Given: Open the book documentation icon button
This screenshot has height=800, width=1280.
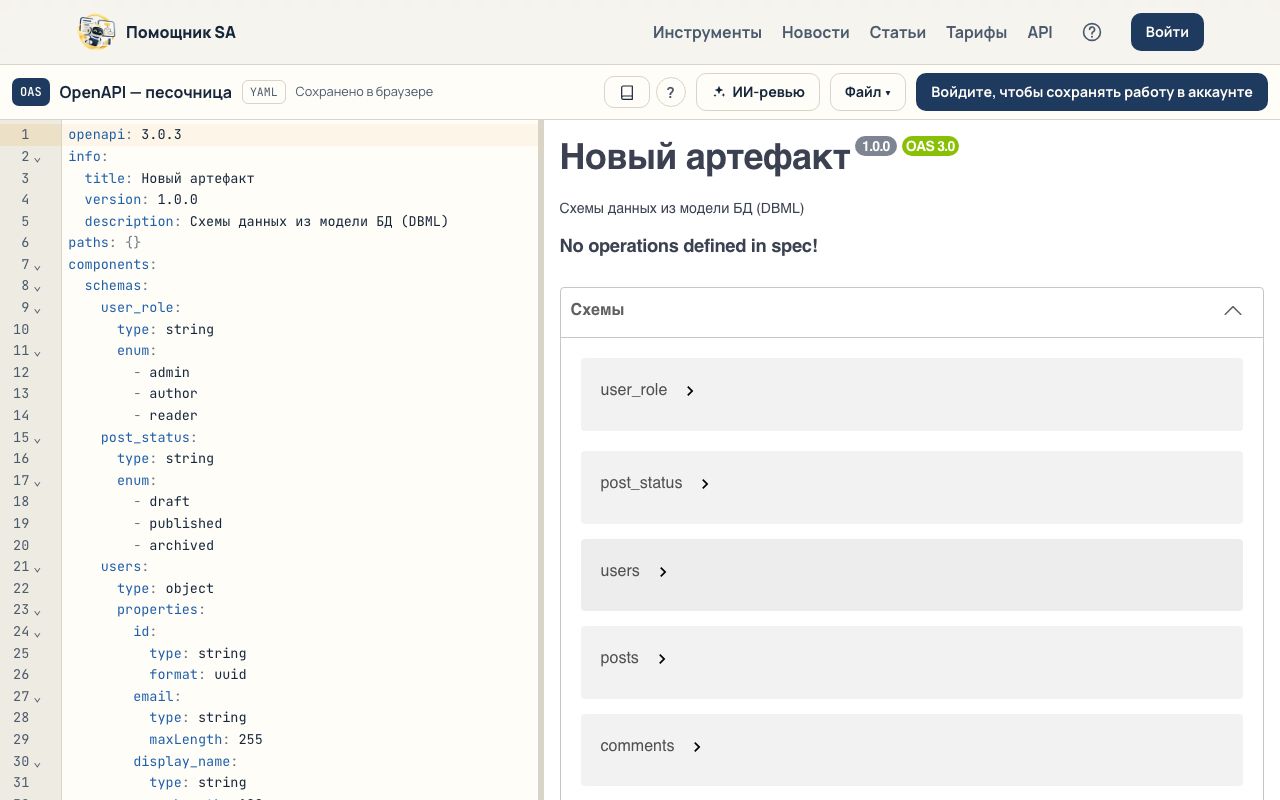Looking at the screenshot, I should click(627, 92).
